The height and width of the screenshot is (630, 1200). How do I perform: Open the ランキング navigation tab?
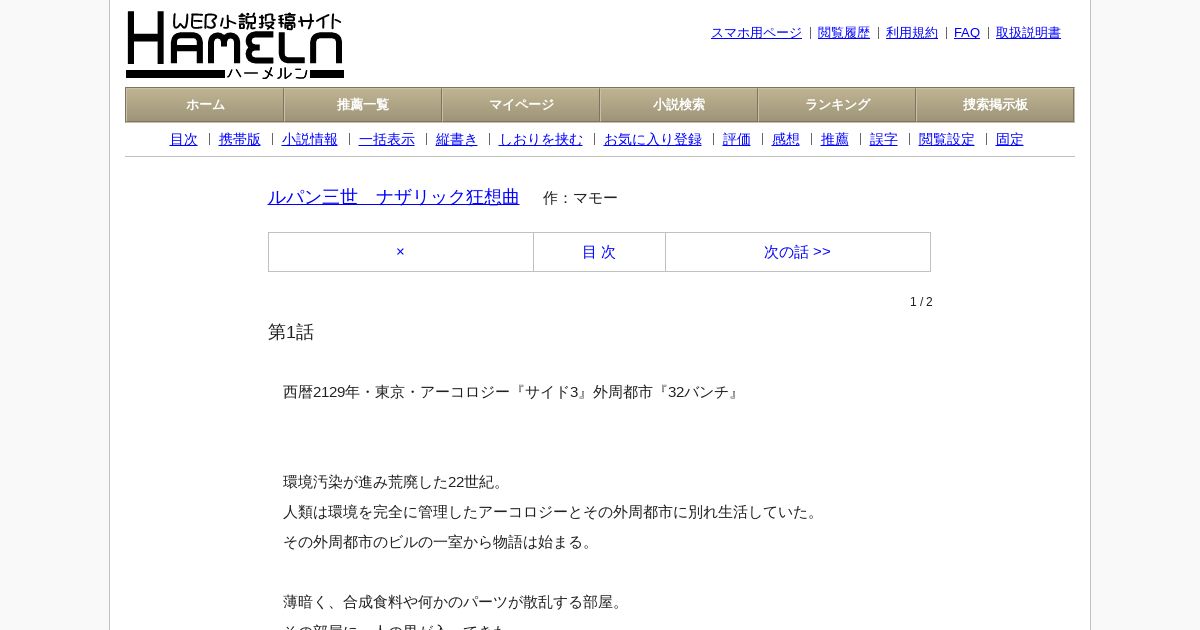[x=837, y=105]
